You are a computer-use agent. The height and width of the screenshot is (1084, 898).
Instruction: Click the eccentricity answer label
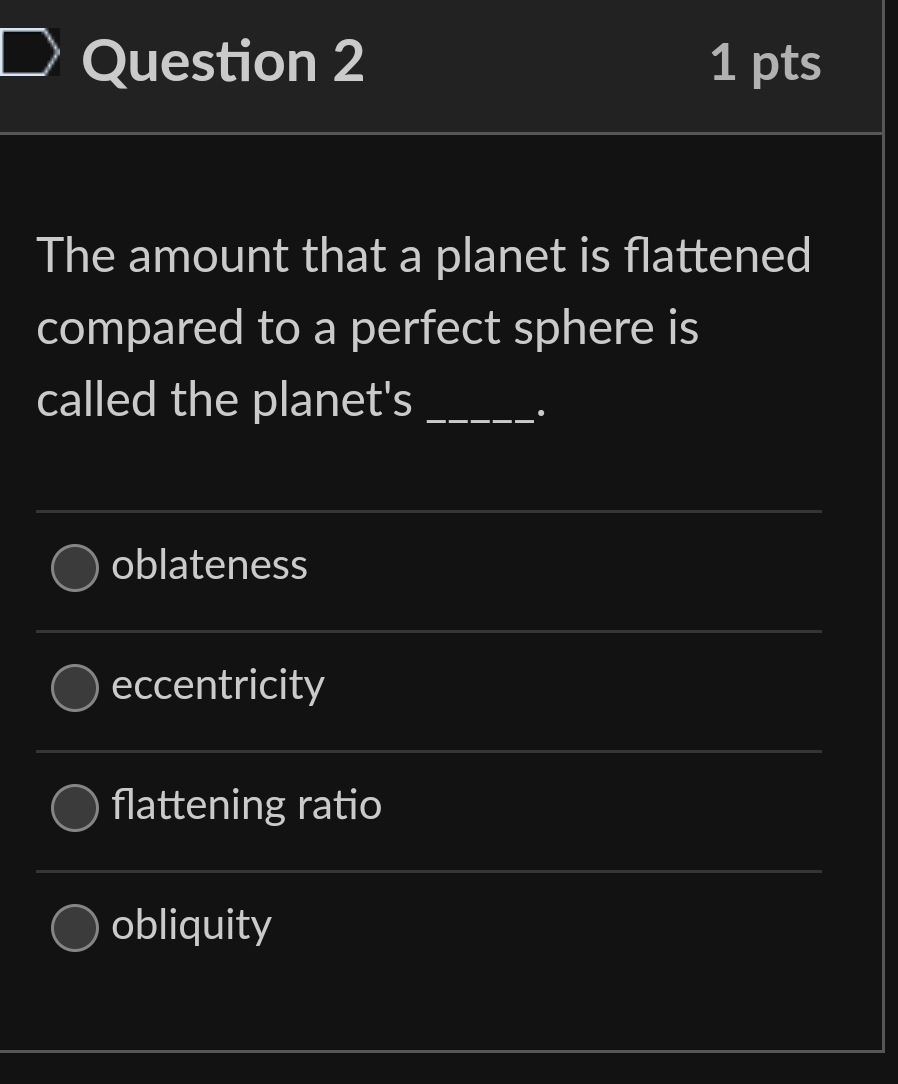217,686
